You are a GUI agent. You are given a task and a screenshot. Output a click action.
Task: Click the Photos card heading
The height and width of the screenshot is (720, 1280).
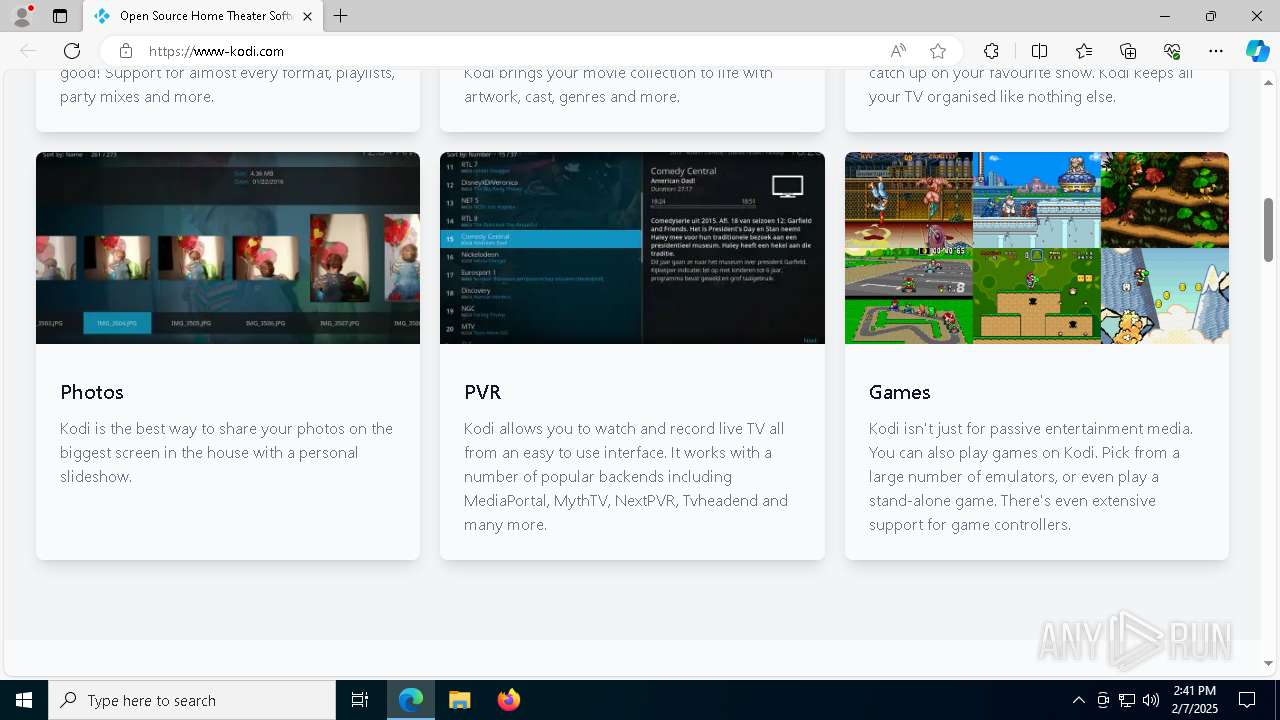(92, 392)
